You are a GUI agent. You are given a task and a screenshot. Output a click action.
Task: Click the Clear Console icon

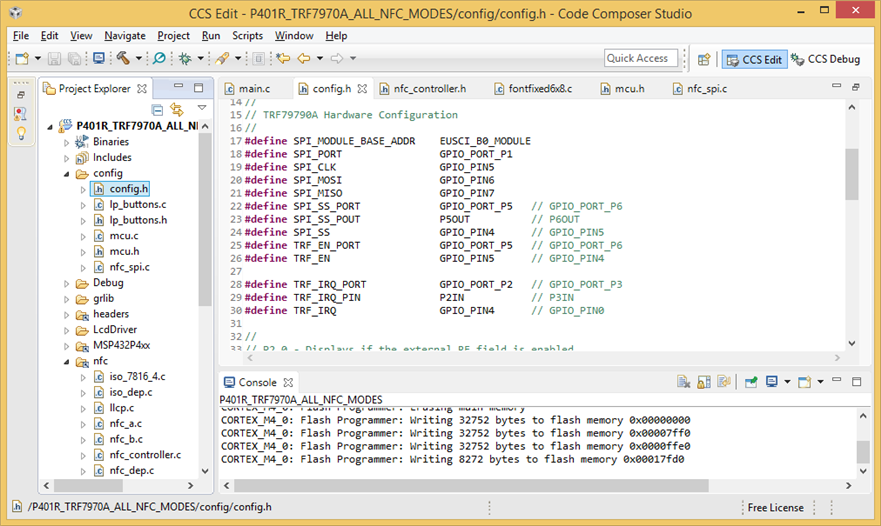click(x=683, y=382)
